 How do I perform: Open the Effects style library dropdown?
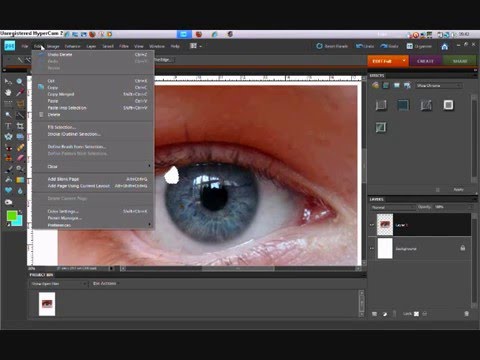coord(439,86)
